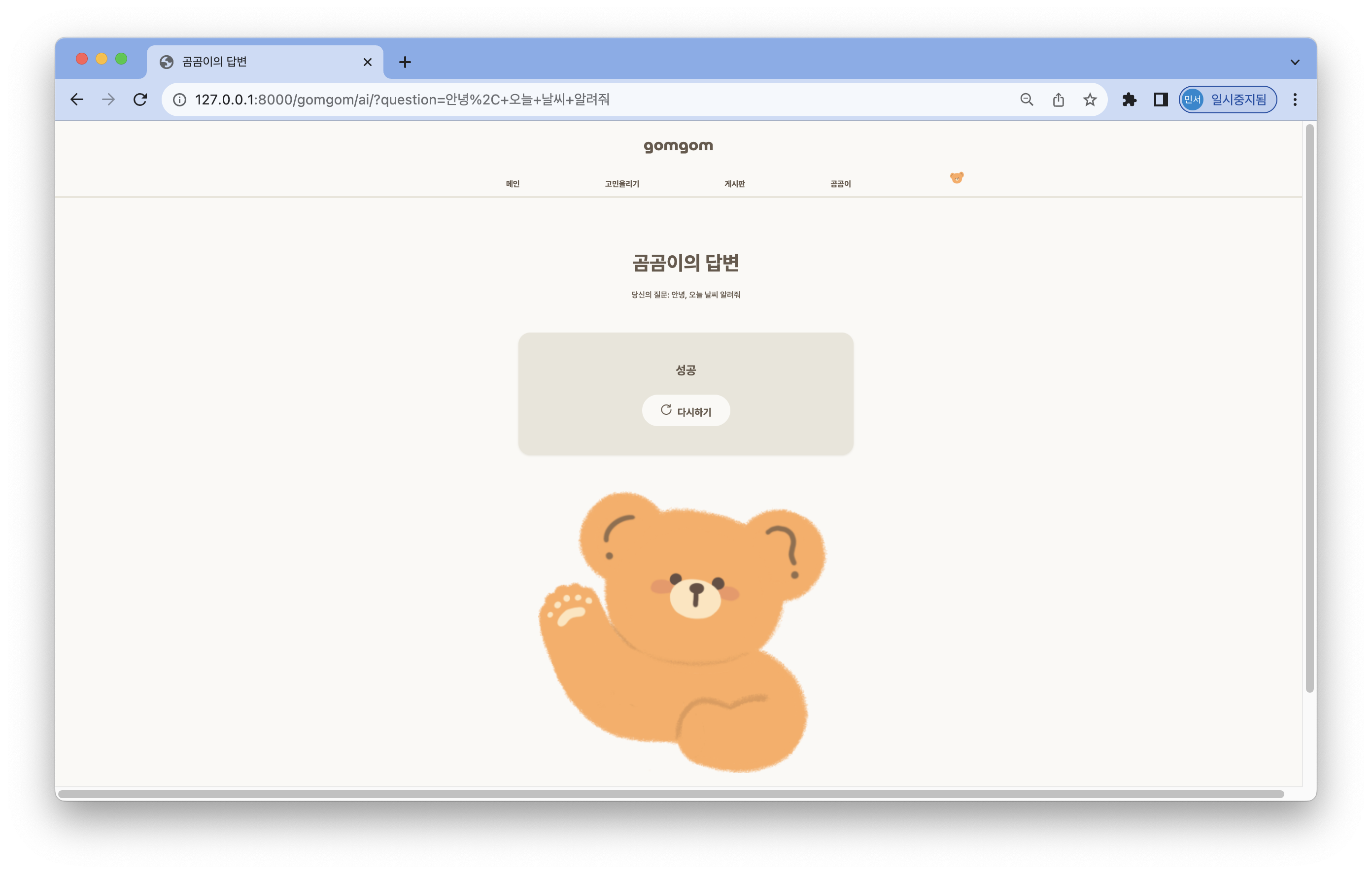1372x874 pixels.
Task: Select the 곰곰이의 답변 browser tab
Action: [x=265, y=62]
